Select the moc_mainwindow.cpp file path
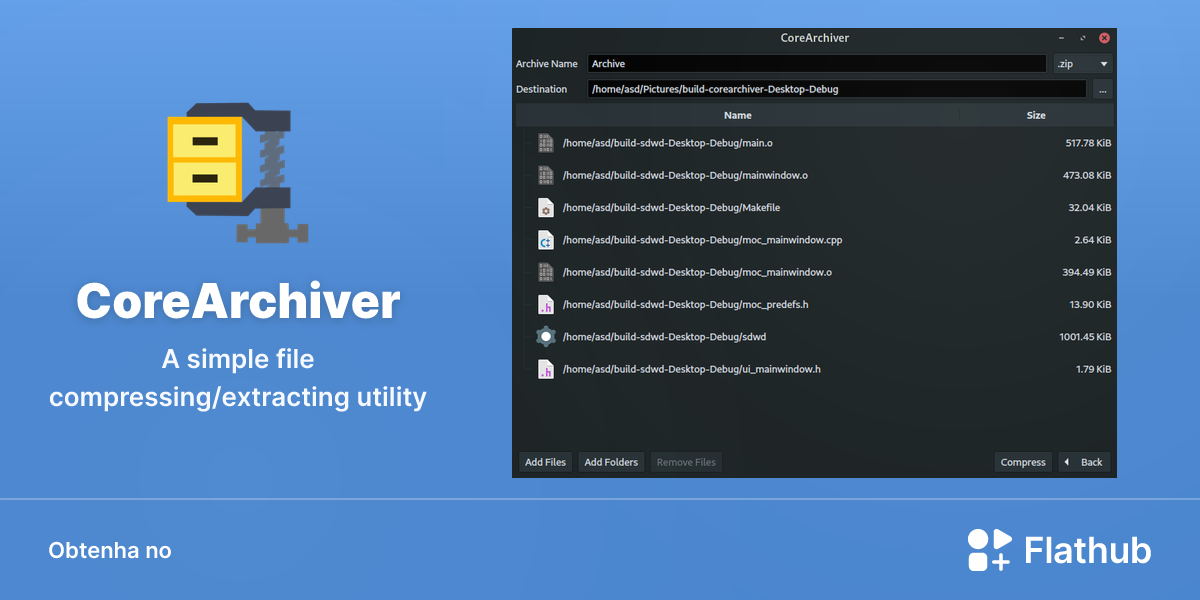The image size is (1200, 600). click(x=703, y=240)
